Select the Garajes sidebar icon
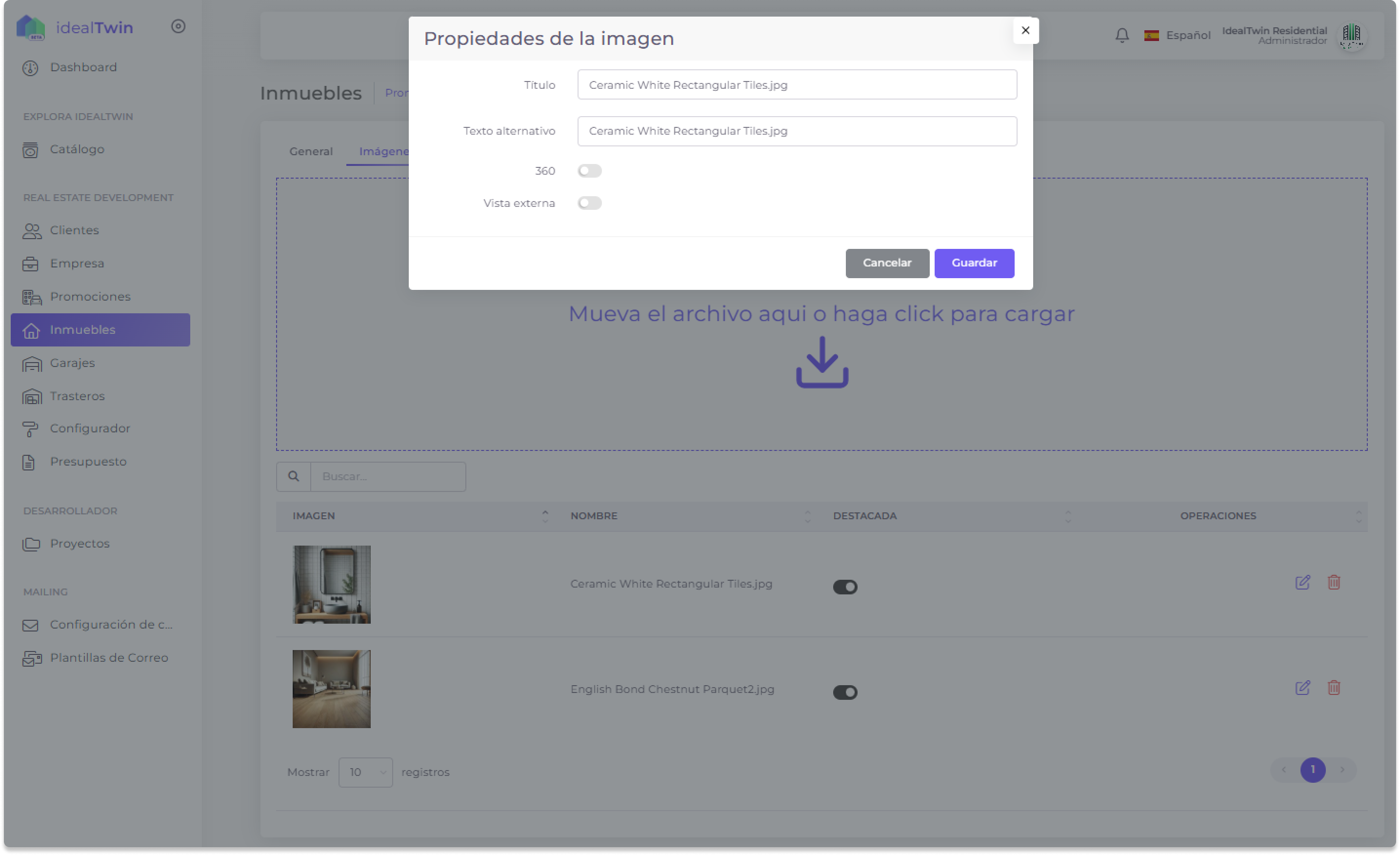Screen dimensions: 1400x855 point(31,363)
